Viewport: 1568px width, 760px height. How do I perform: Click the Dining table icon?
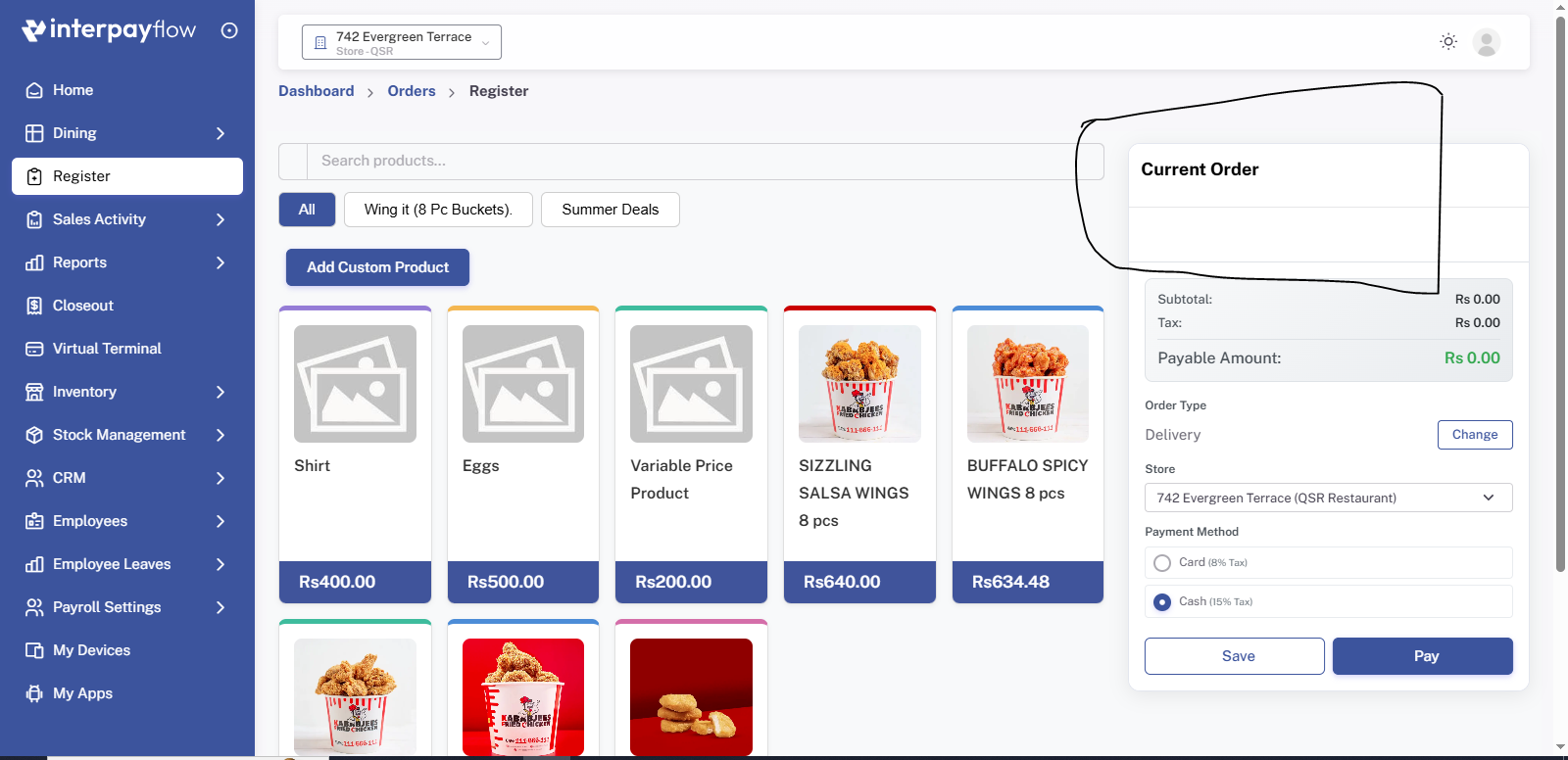coord(34,133)
